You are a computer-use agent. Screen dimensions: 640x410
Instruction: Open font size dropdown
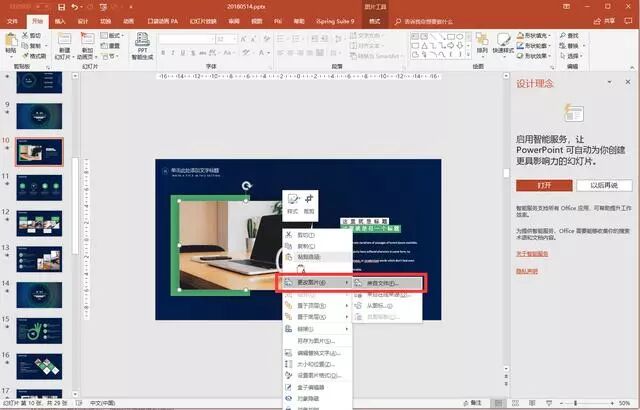(234, 39)
